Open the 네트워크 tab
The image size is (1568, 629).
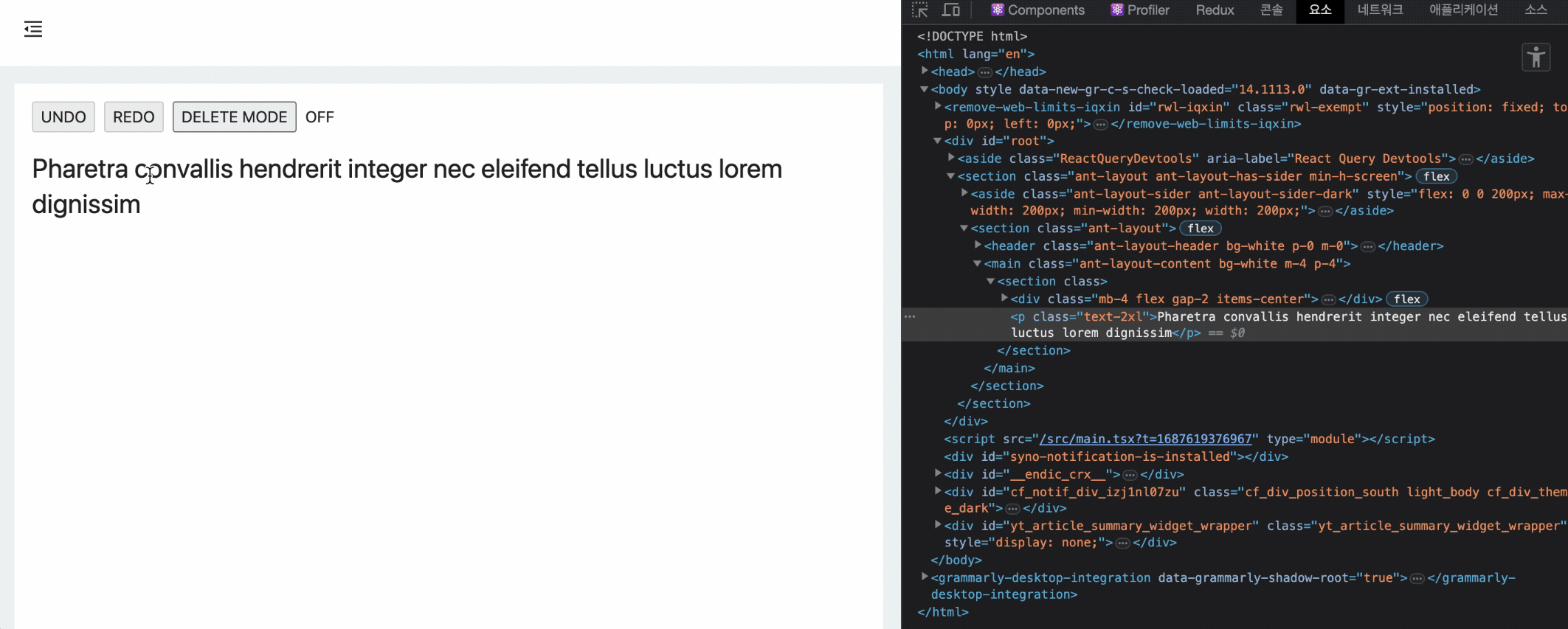pyautogui.click(x=1380, y=10)
